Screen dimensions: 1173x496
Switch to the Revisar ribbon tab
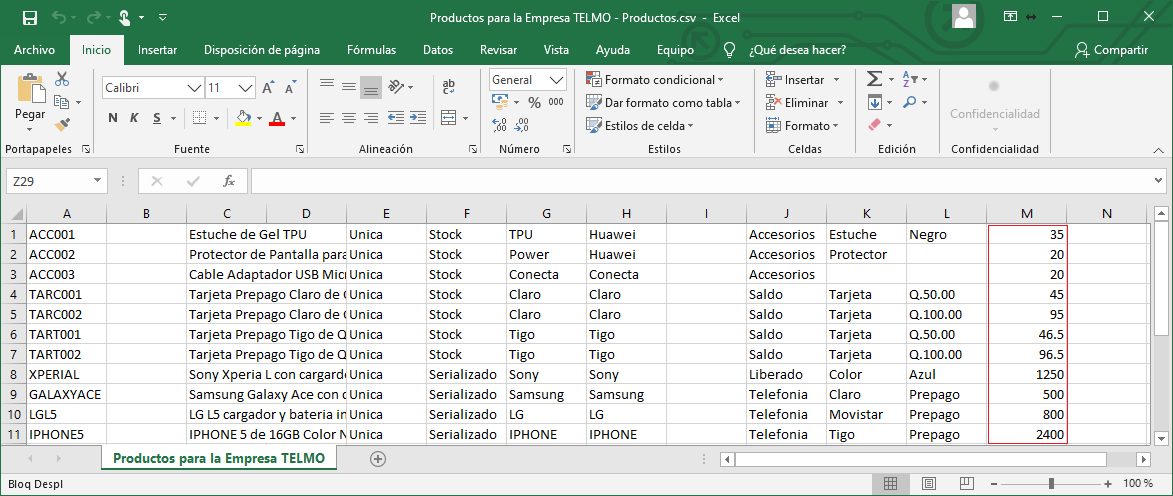click(498, 50)
